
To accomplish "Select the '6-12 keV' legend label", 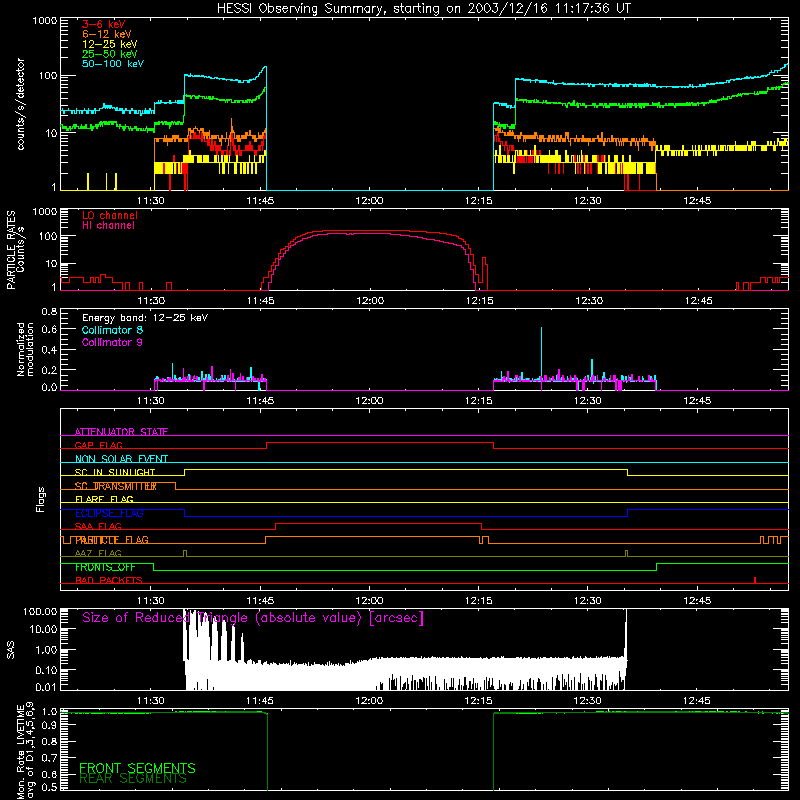I will (x=107, y=34).
